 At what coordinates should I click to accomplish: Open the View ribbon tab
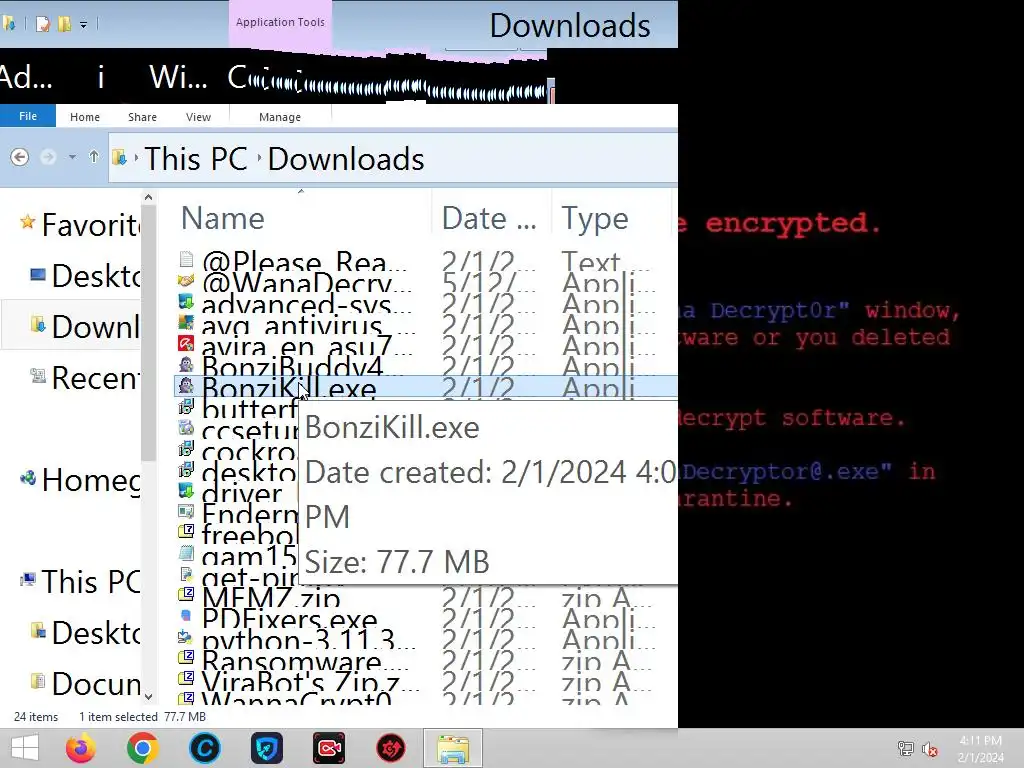tap(198, 117)
